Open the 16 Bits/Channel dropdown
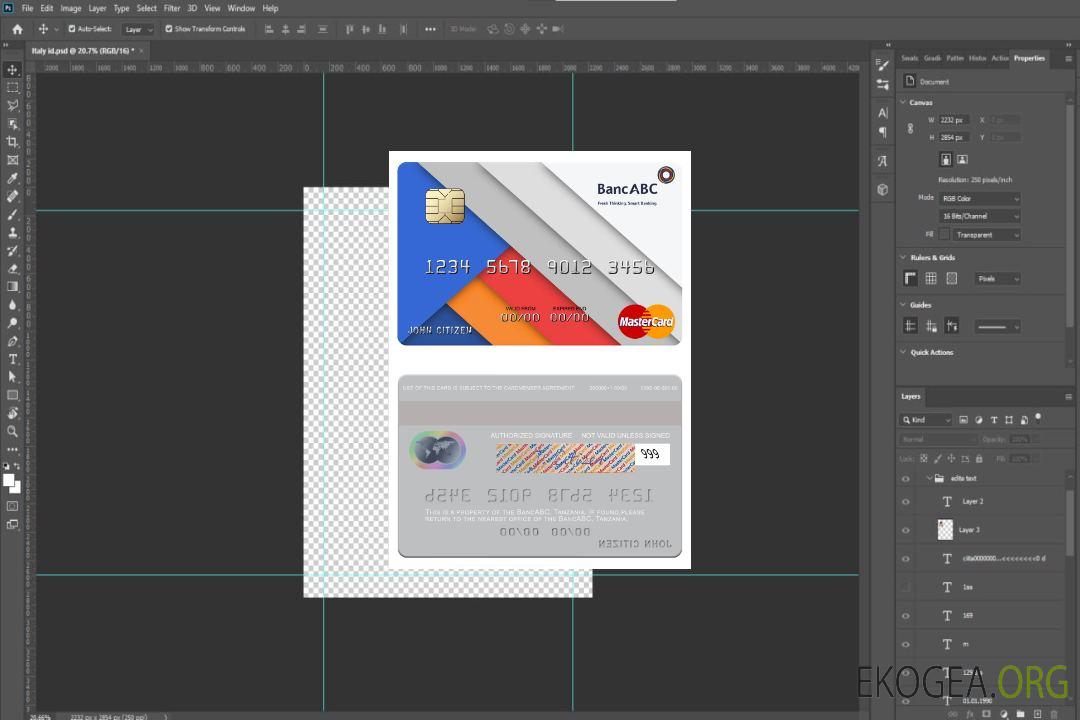 [x=979, y=216]
